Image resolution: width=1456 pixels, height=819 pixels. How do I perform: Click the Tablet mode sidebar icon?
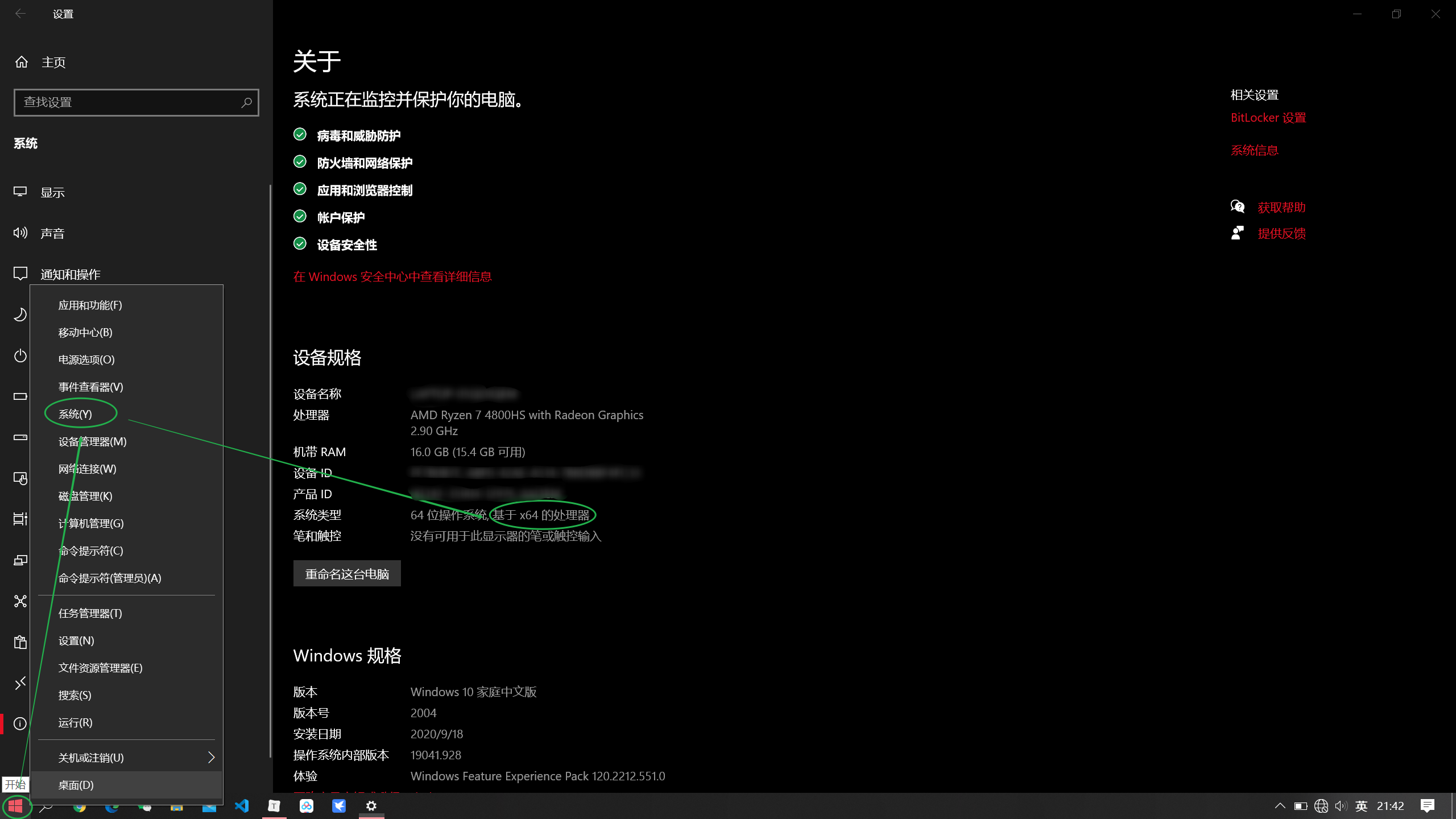(x=20, y=478)
